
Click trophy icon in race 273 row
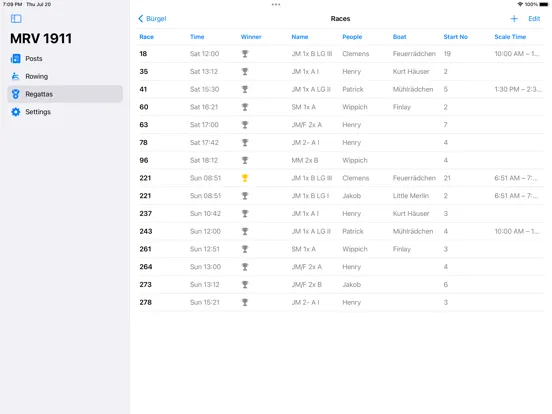pos(245,284)
